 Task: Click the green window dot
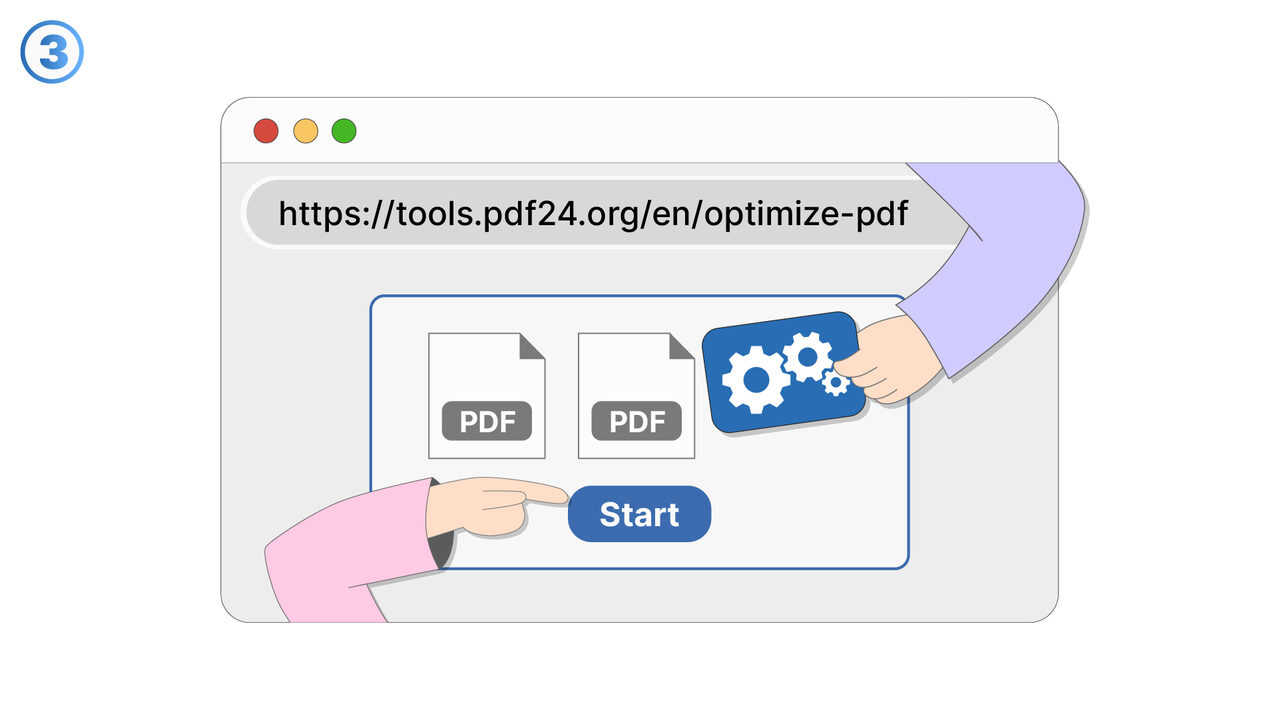[344, 131]
